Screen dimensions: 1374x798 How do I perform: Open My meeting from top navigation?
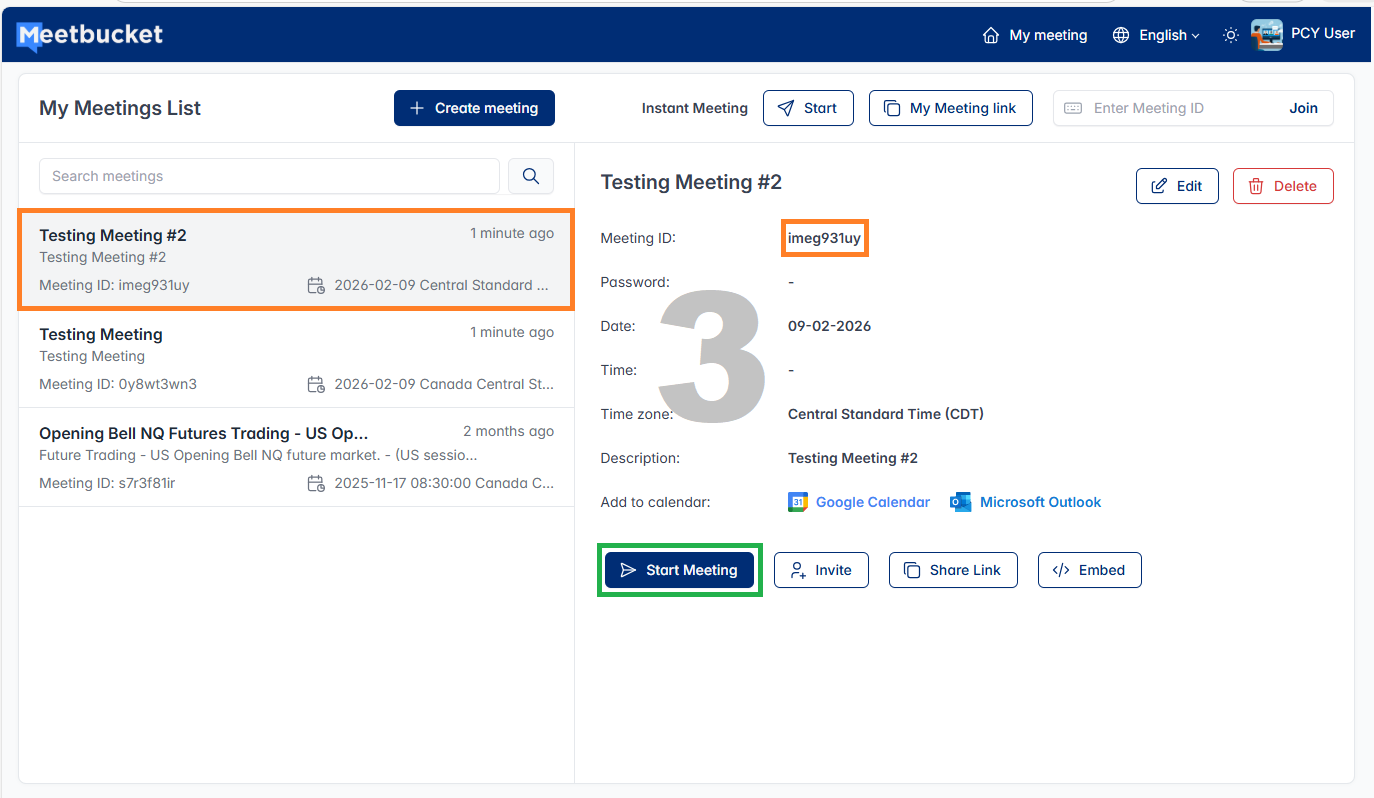click(x=1035, y=35)
